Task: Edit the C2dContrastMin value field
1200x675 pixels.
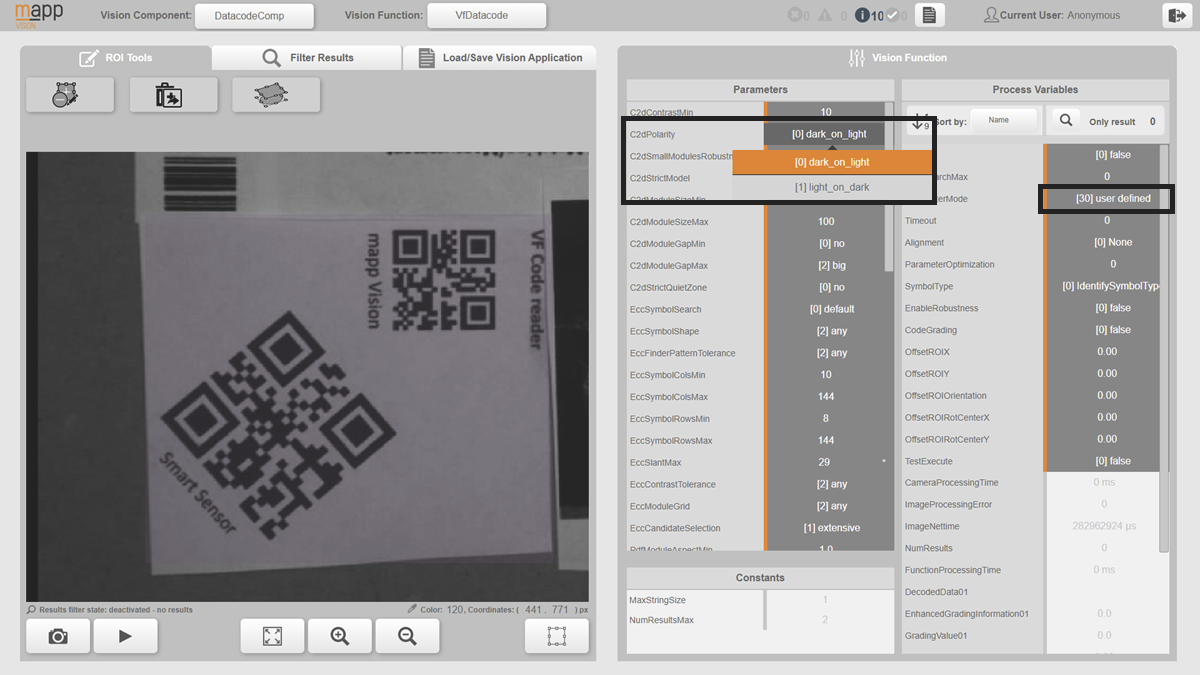Action: 826,112
